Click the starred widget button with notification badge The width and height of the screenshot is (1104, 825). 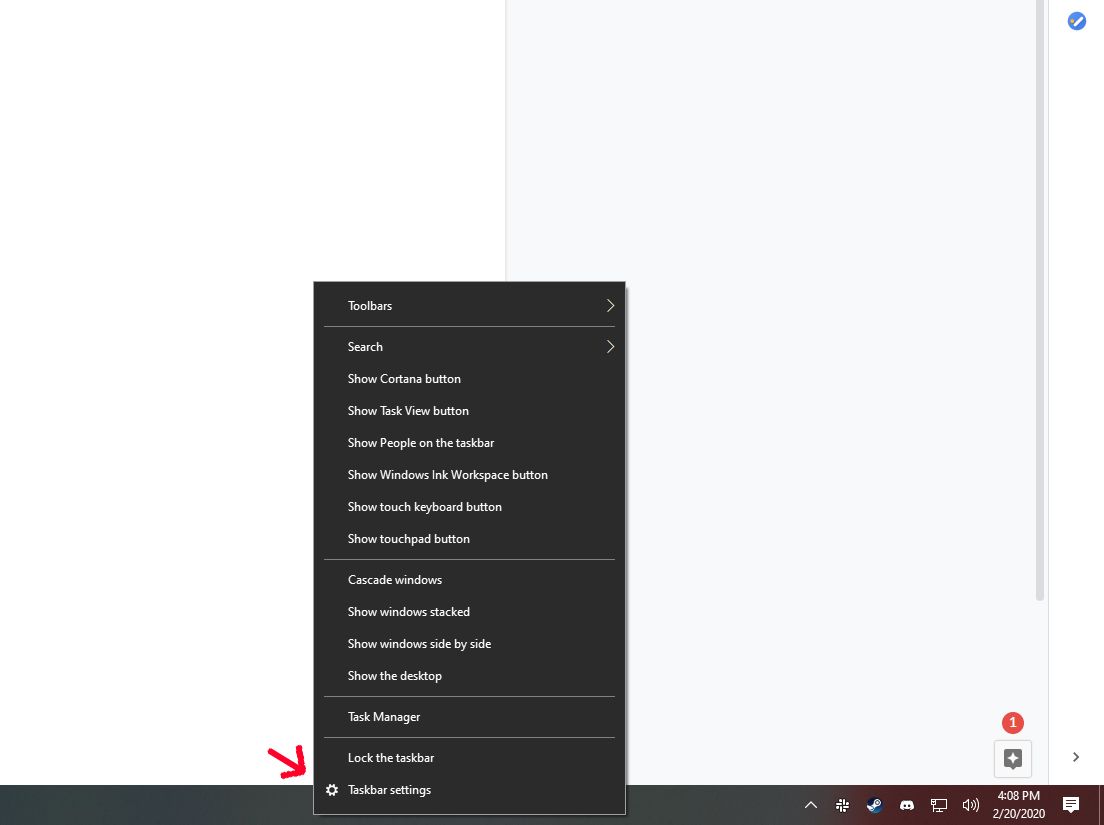point(1012,758)
